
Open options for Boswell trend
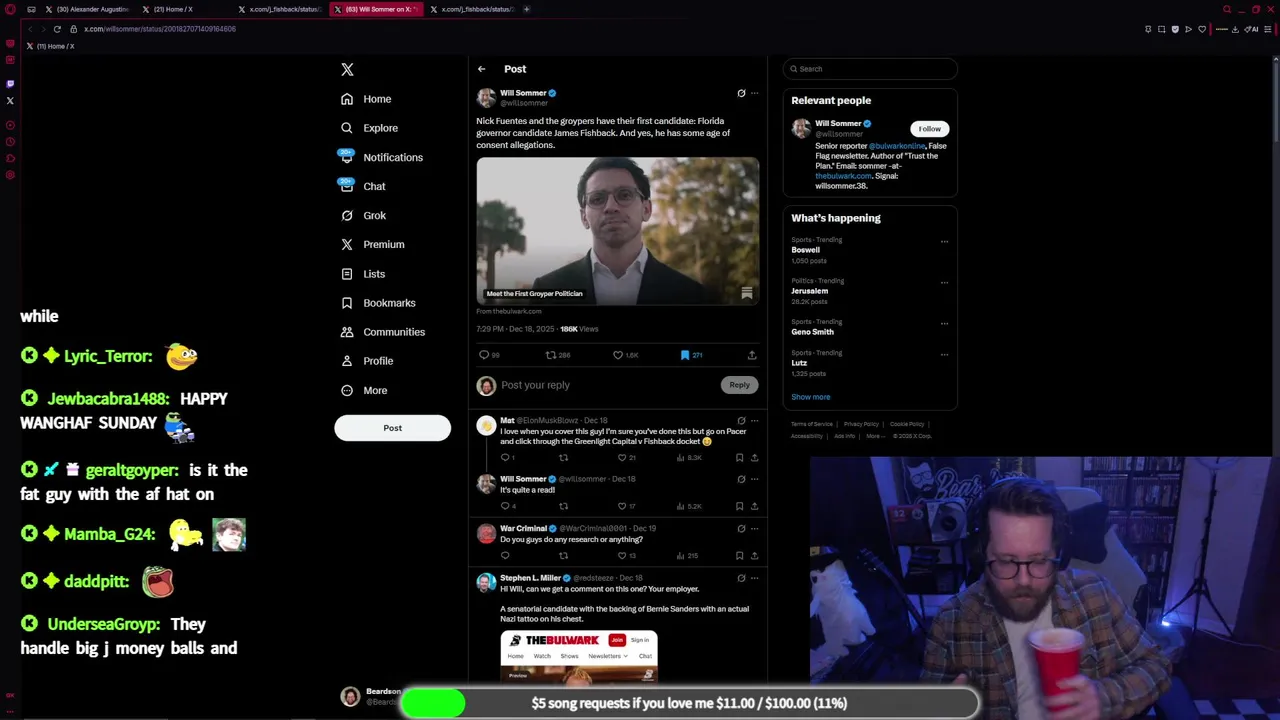(944, 241)
